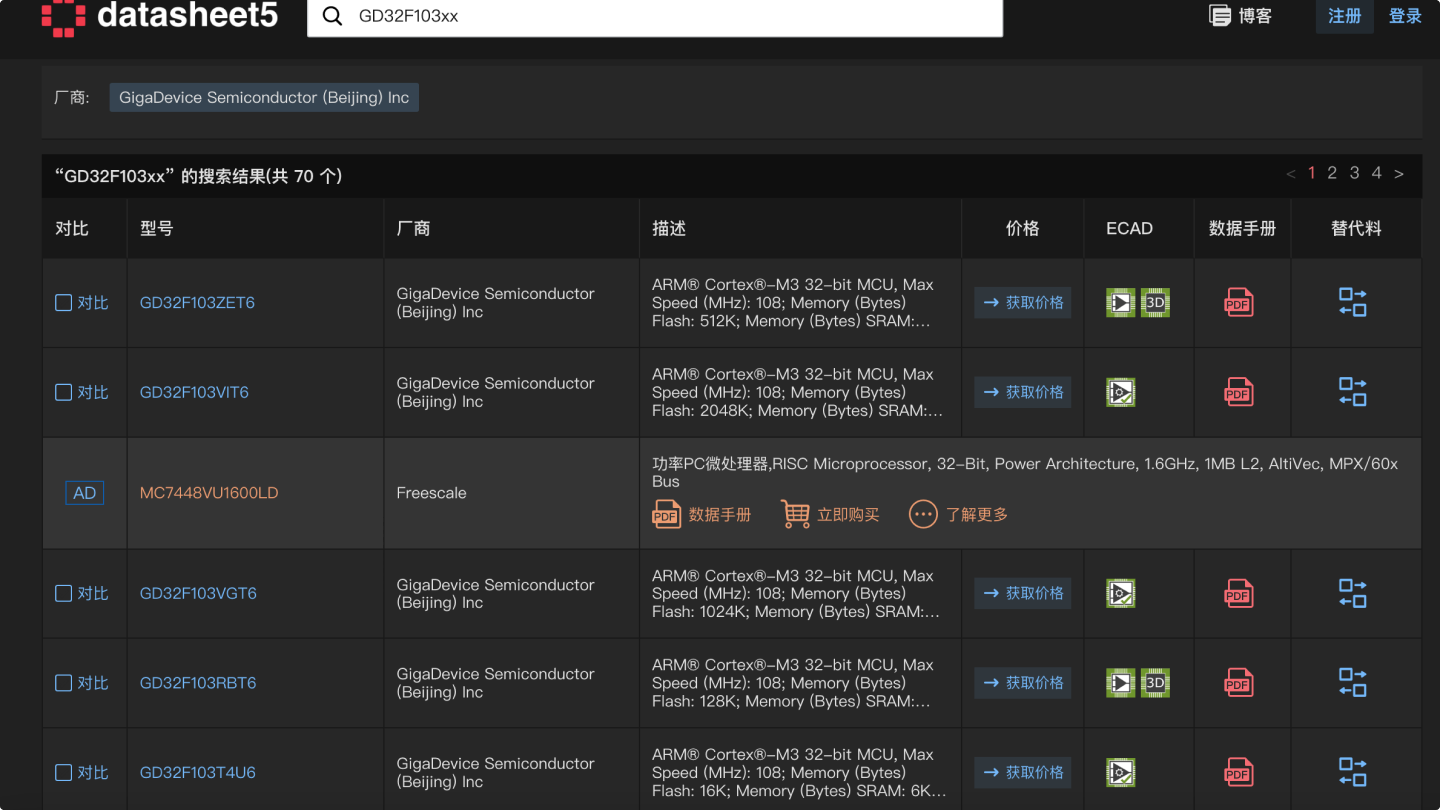Open the GD32F103VGT6 part link

click(198, 594)
